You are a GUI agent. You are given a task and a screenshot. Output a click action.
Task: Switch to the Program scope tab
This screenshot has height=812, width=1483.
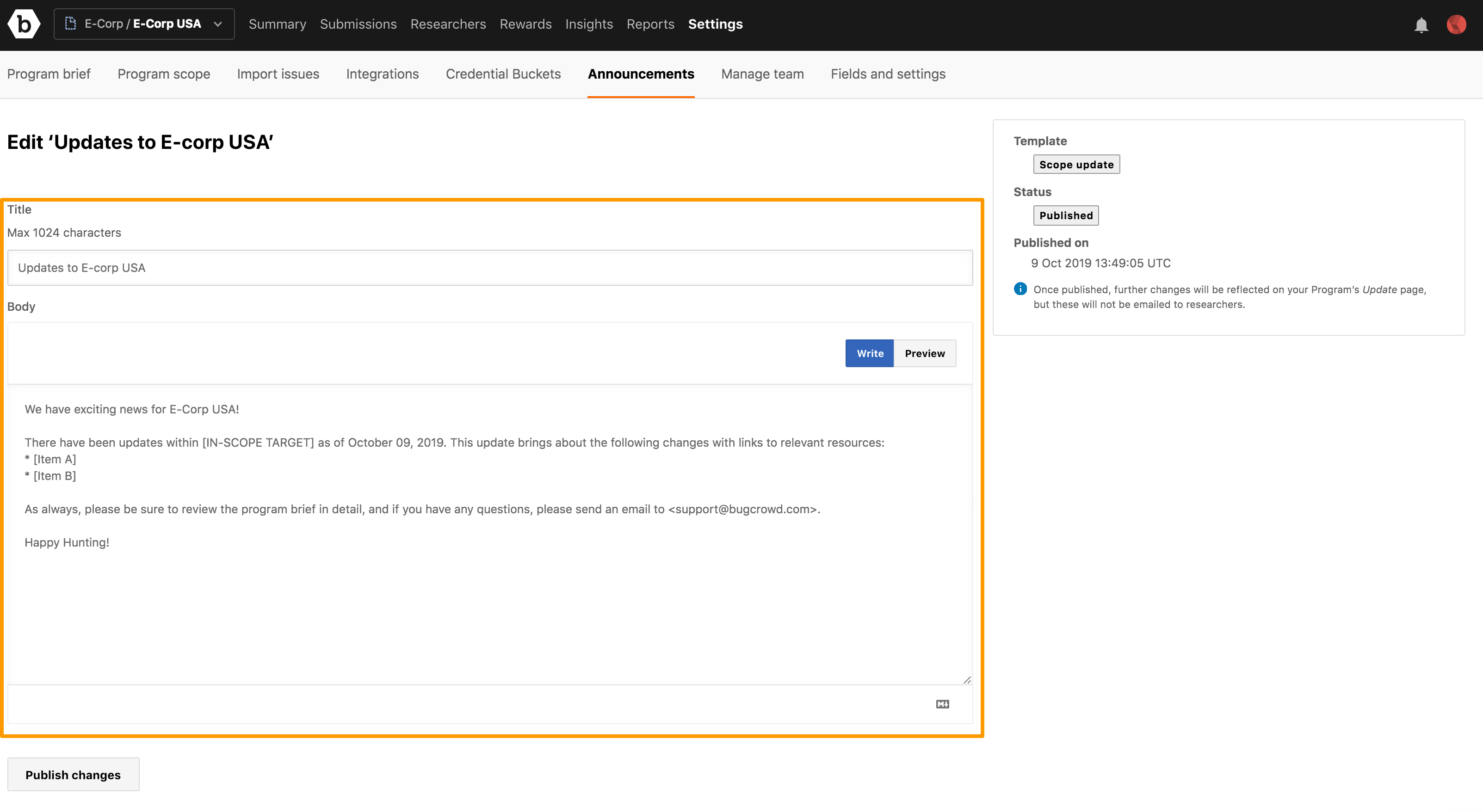click(163, 74)
